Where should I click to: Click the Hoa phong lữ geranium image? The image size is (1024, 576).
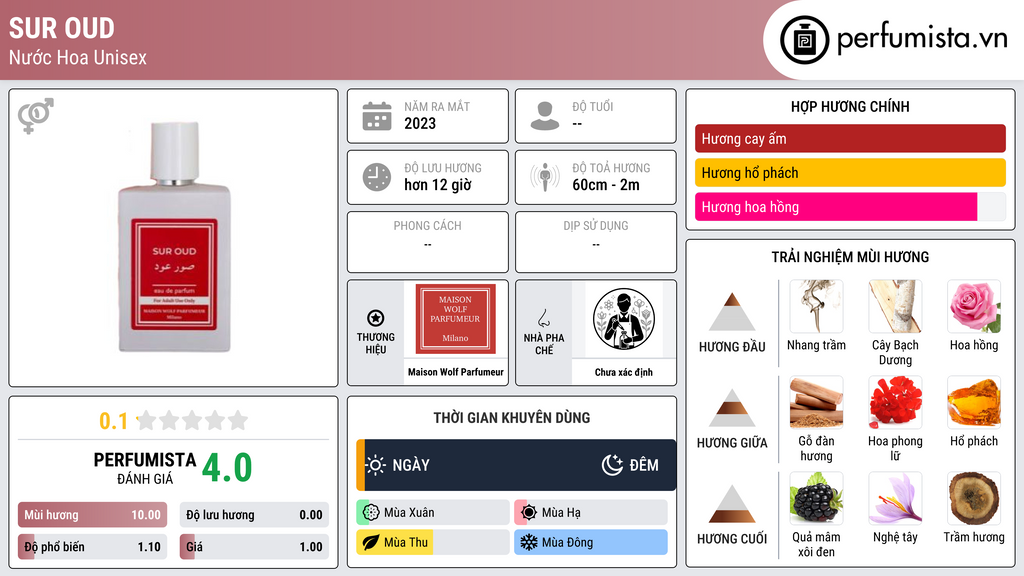(x=895, y=402)
